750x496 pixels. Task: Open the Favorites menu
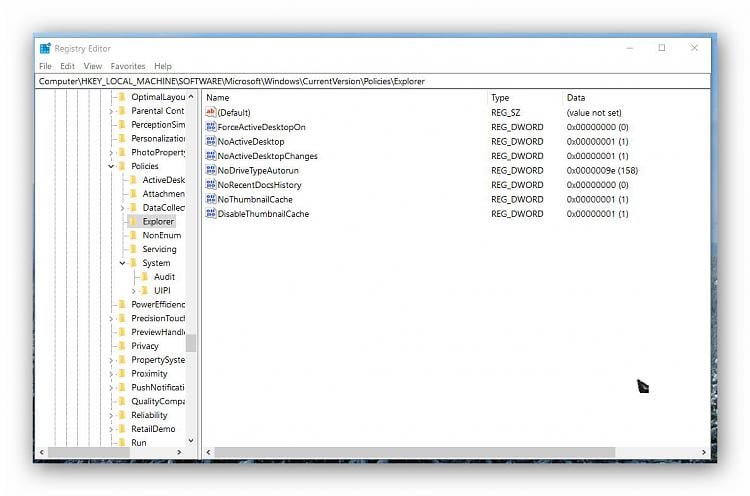128,66
